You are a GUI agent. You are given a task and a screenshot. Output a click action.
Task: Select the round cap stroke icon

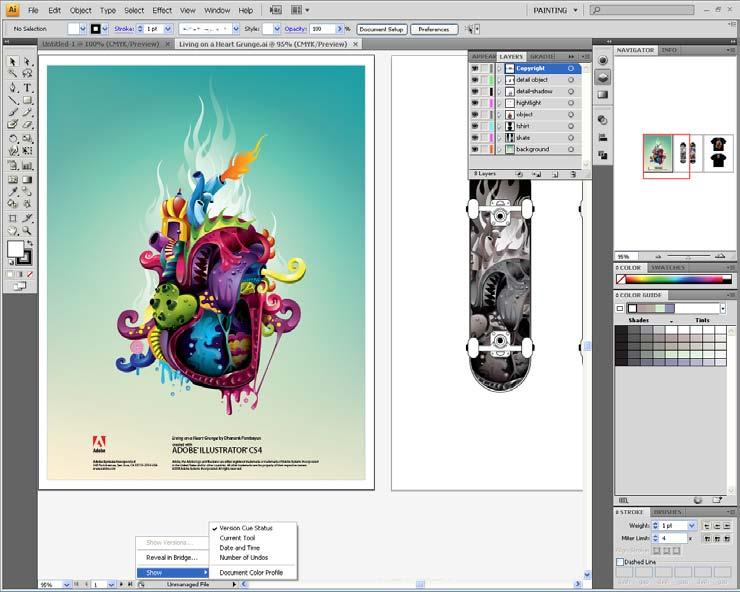pos(717,525)
